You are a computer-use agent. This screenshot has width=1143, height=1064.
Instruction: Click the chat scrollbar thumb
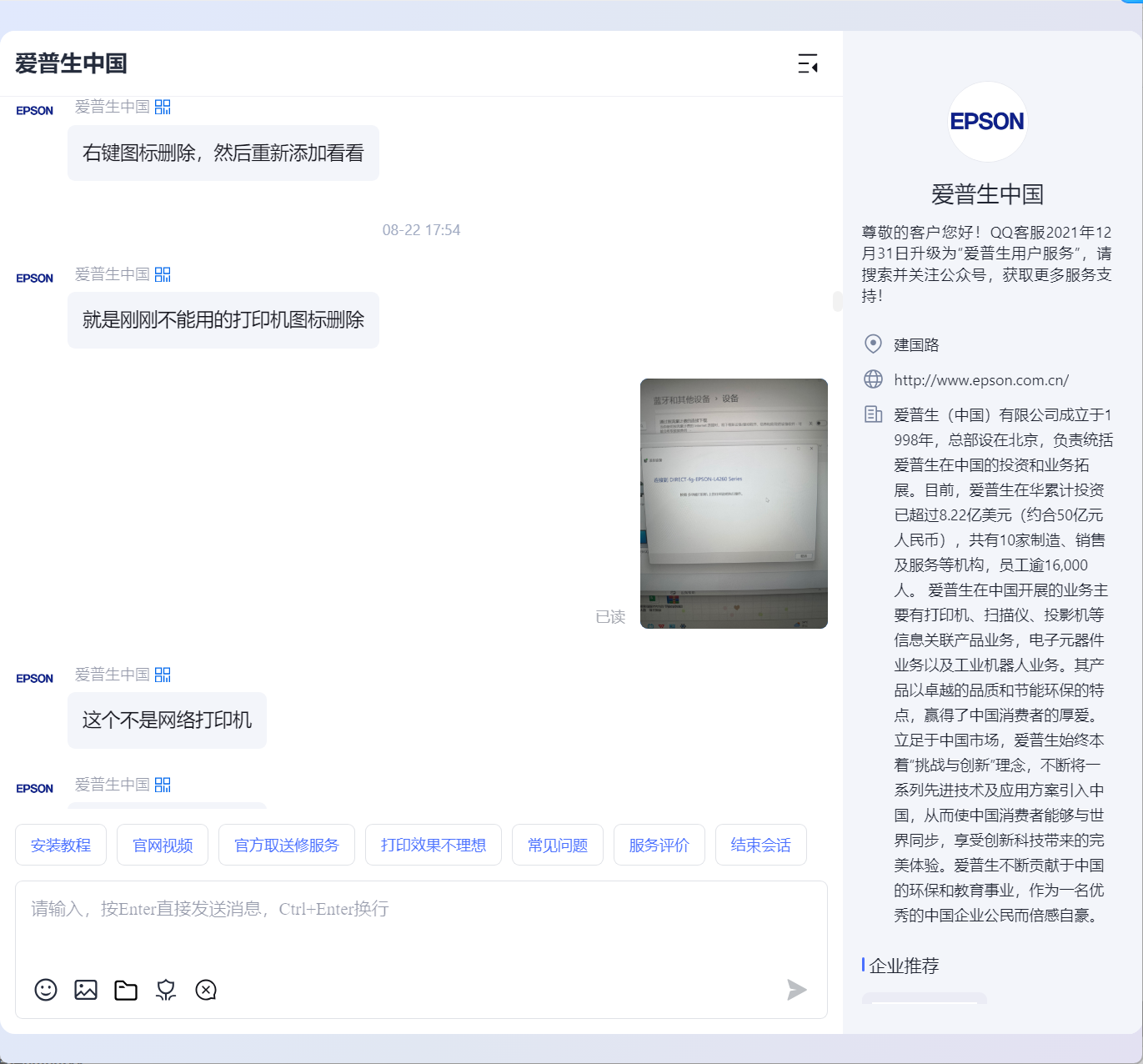(837, 301)
